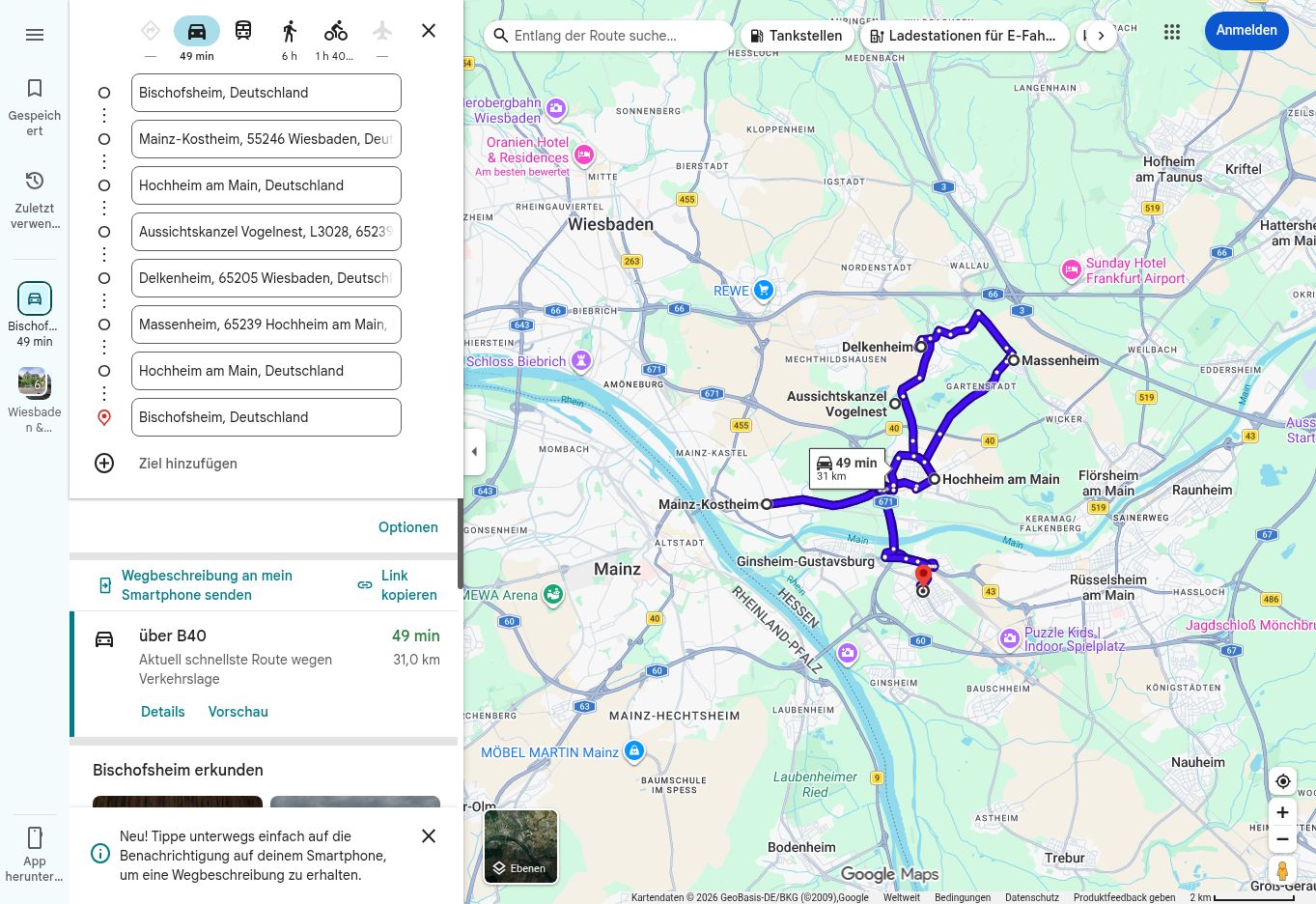
Task: Show my current location
Action: point(1283,781)
